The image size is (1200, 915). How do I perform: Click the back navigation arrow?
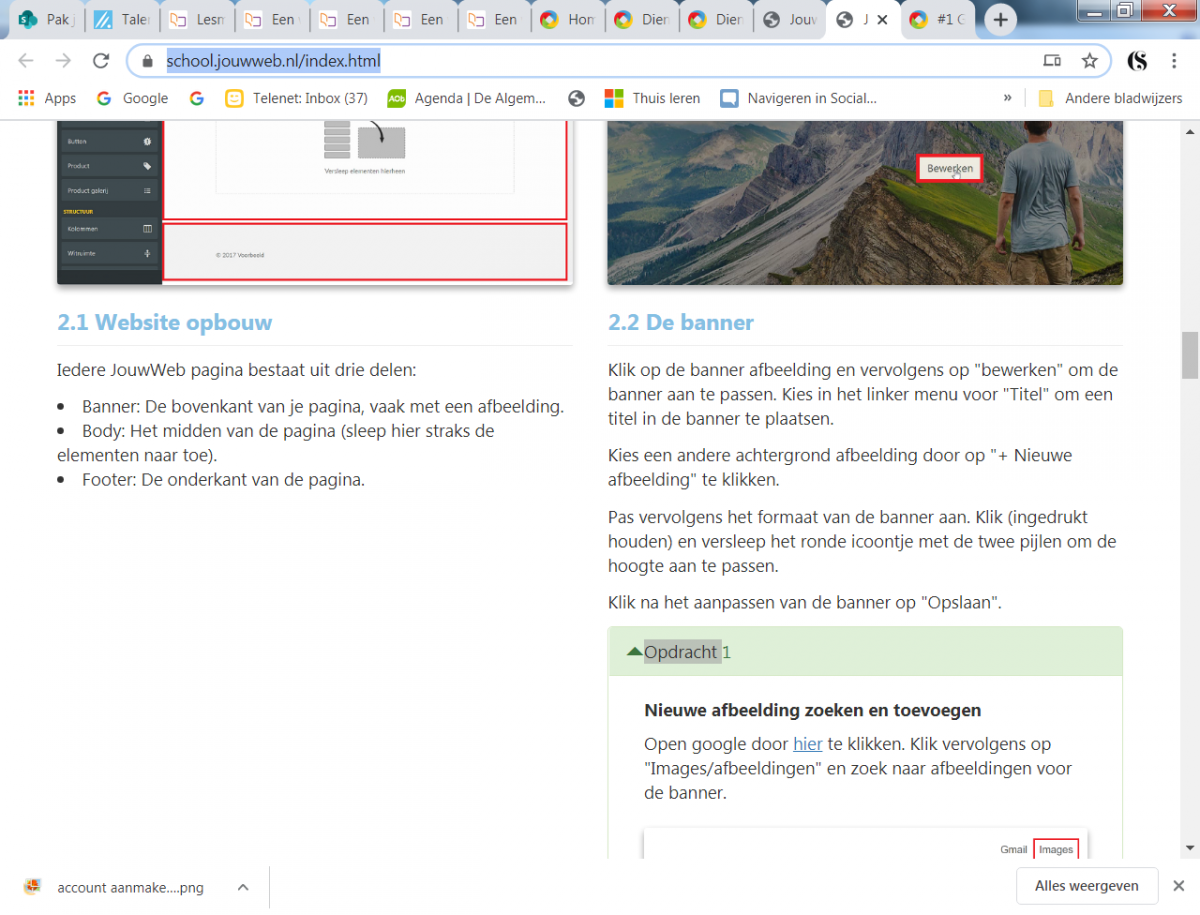pos(26,61)
